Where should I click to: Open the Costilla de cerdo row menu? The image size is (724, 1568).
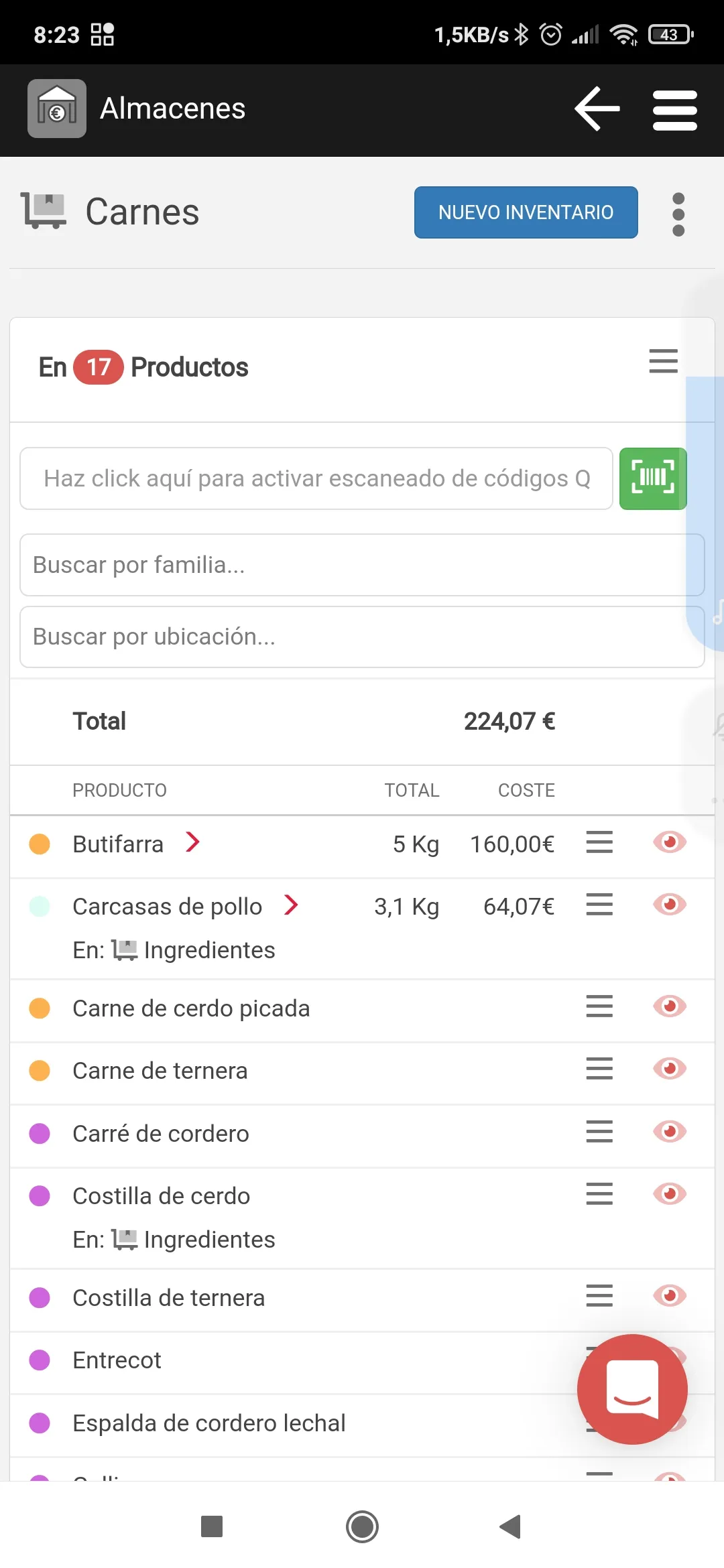point(599,1193)
